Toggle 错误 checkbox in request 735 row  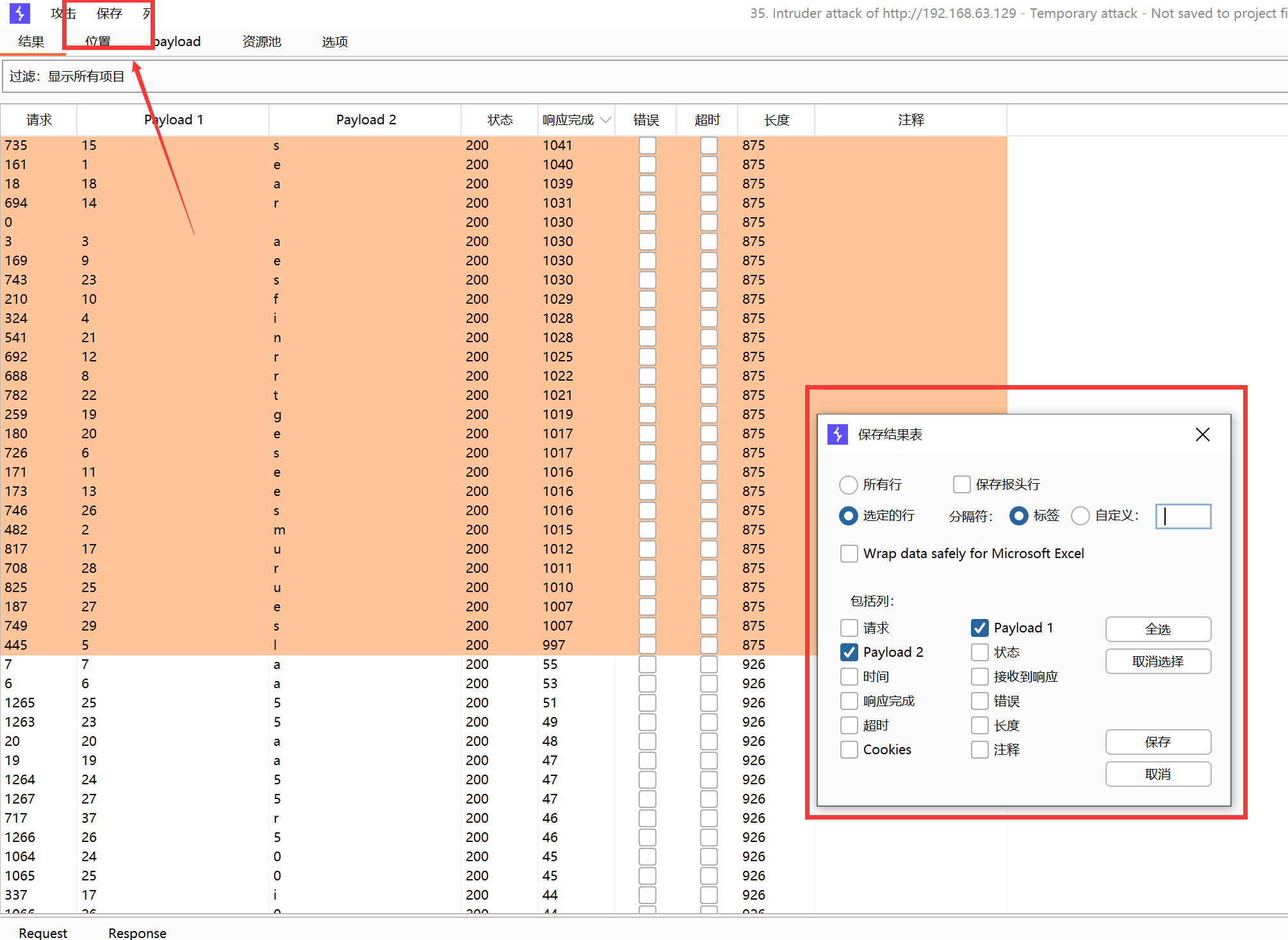click(648, 145)
